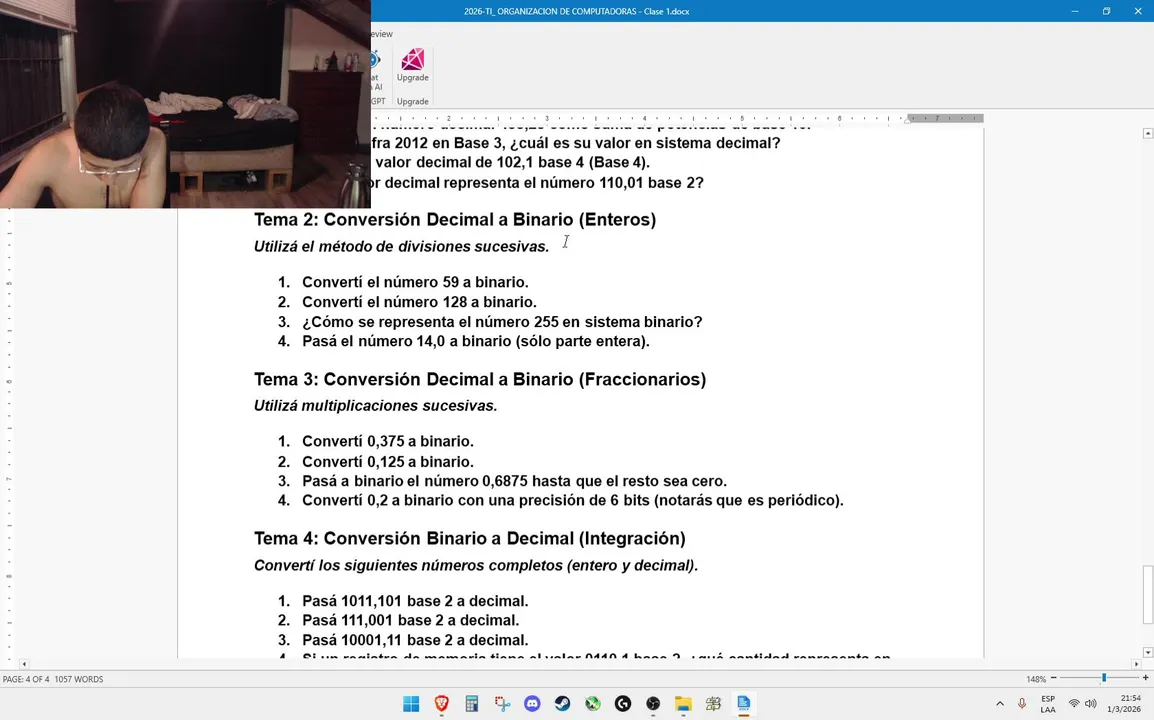The image size is (1154, 720).
Task: Open Wi-Fi network settings in the tray
Action: pyautogui.click(x=1074, y=704)
